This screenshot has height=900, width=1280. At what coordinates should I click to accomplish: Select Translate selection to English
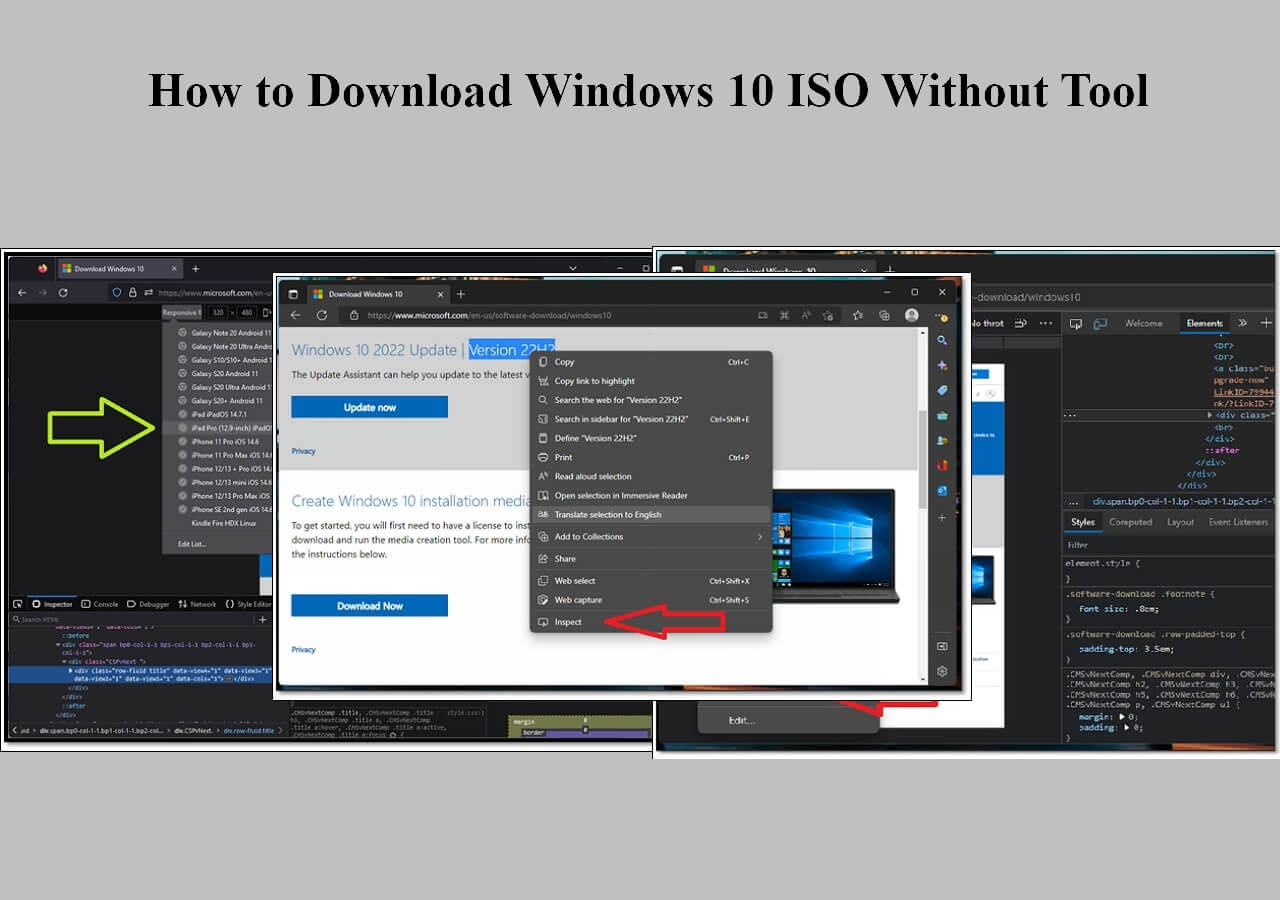pyautogui.click(x=651, y=514)
